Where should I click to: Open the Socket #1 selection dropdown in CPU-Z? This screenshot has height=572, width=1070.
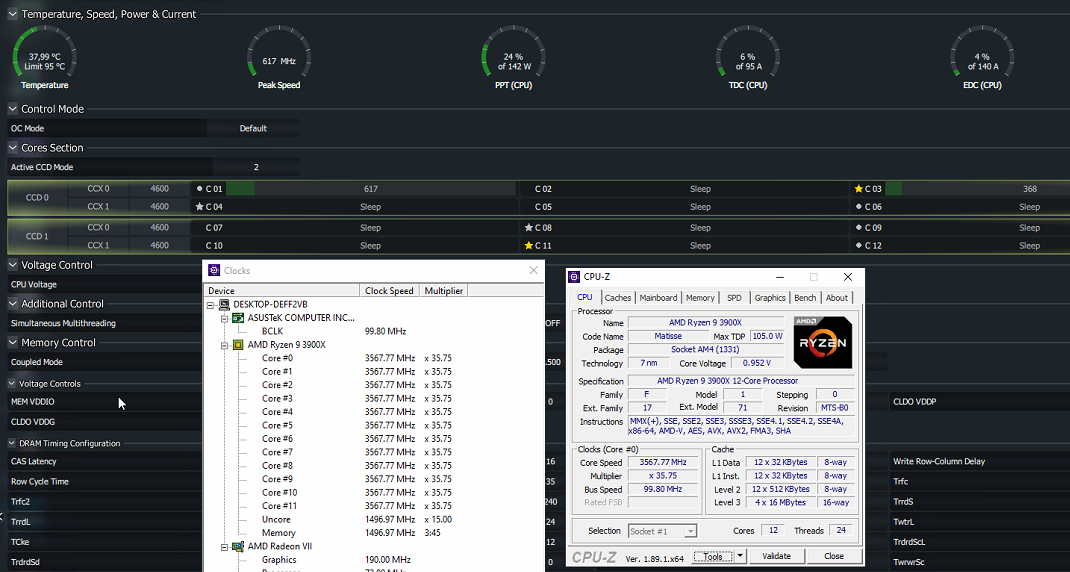[x=691, y=531]
